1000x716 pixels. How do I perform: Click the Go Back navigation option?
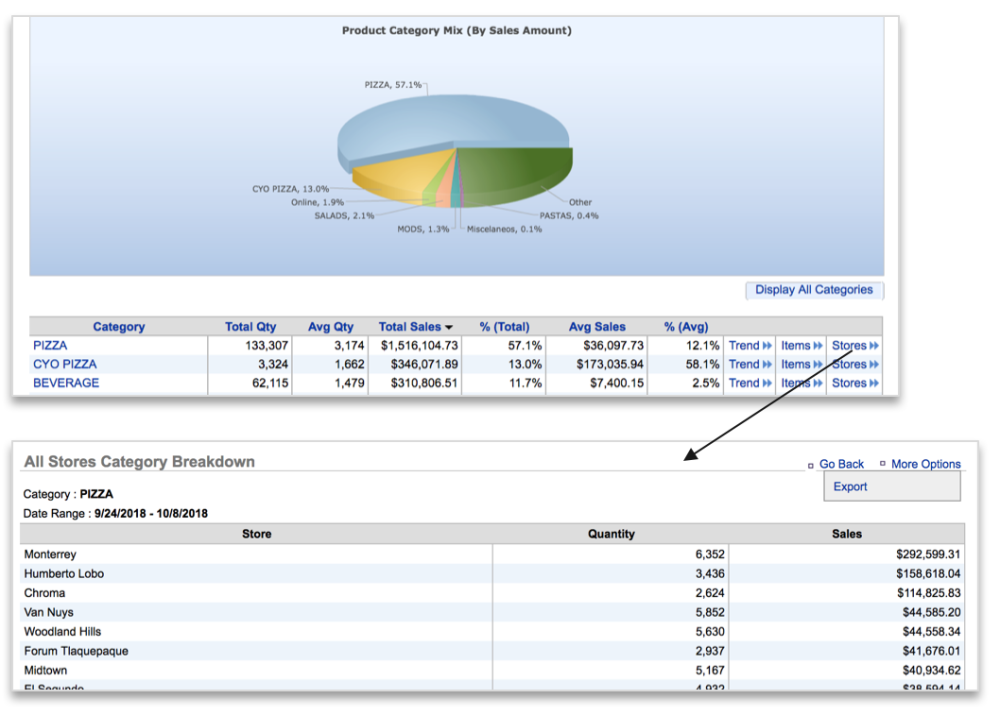(x=841, y=464)
